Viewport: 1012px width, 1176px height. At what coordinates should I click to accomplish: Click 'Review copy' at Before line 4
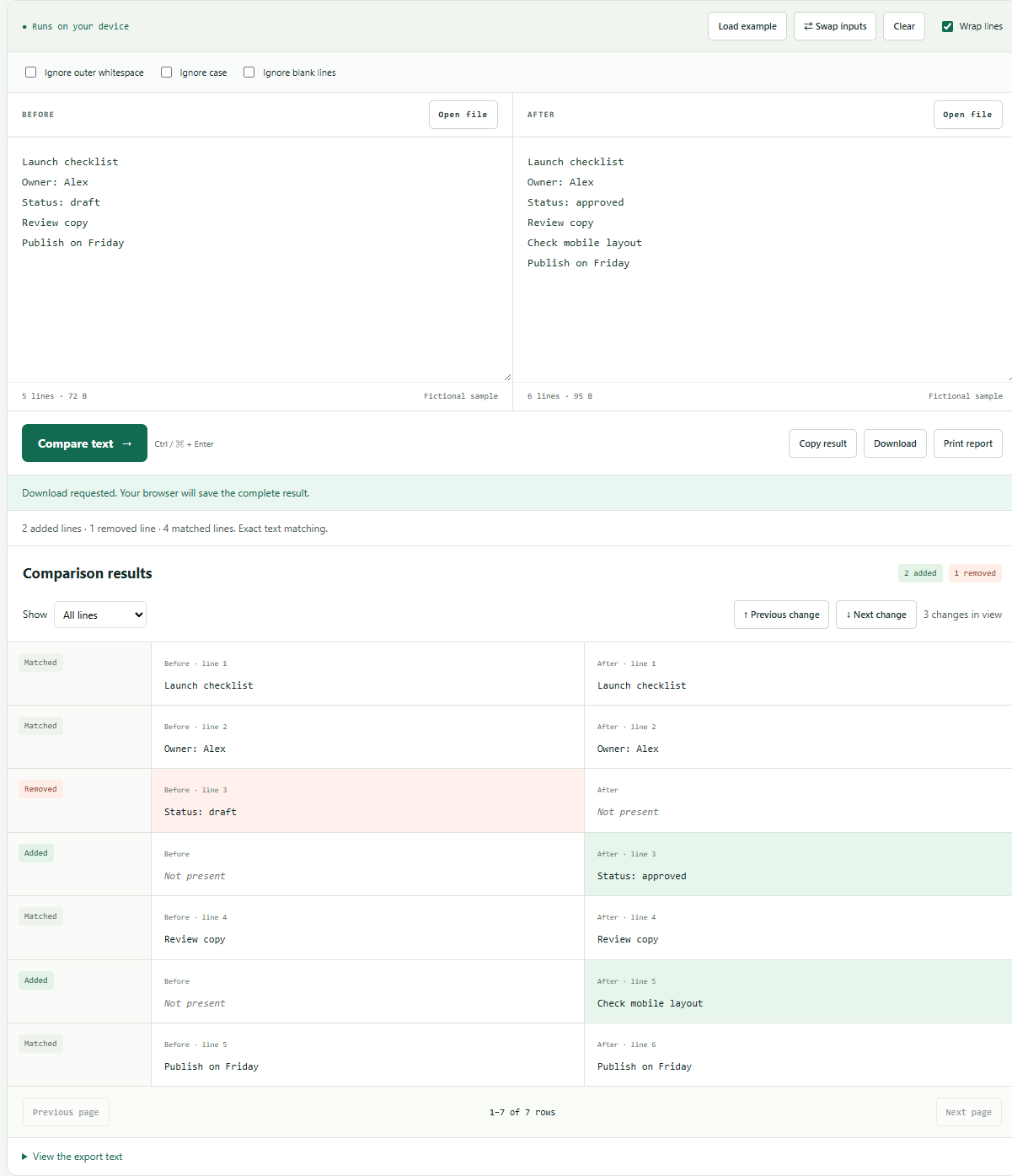(195, 939)
